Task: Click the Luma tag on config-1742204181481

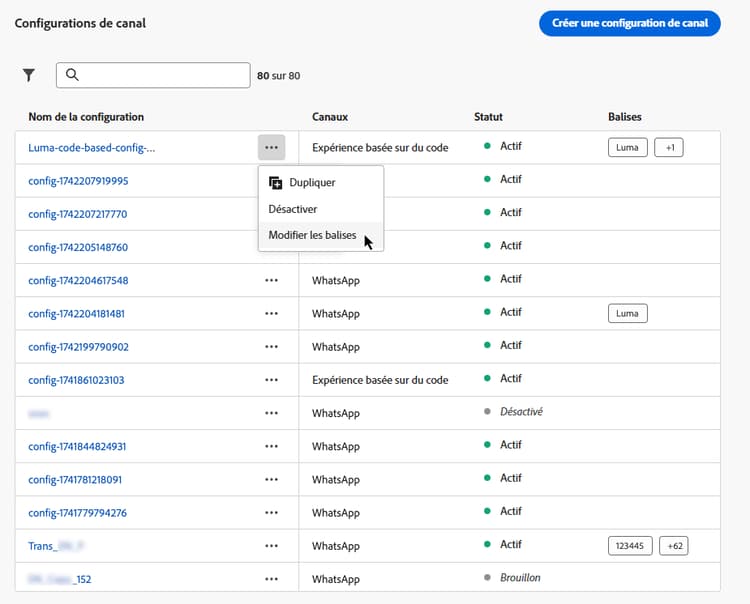Action: click(627, 313)
